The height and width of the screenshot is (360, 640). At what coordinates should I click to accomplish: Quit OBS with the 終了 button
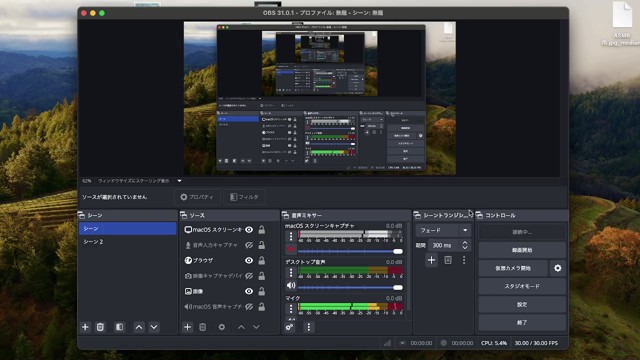tap(522, 322)
